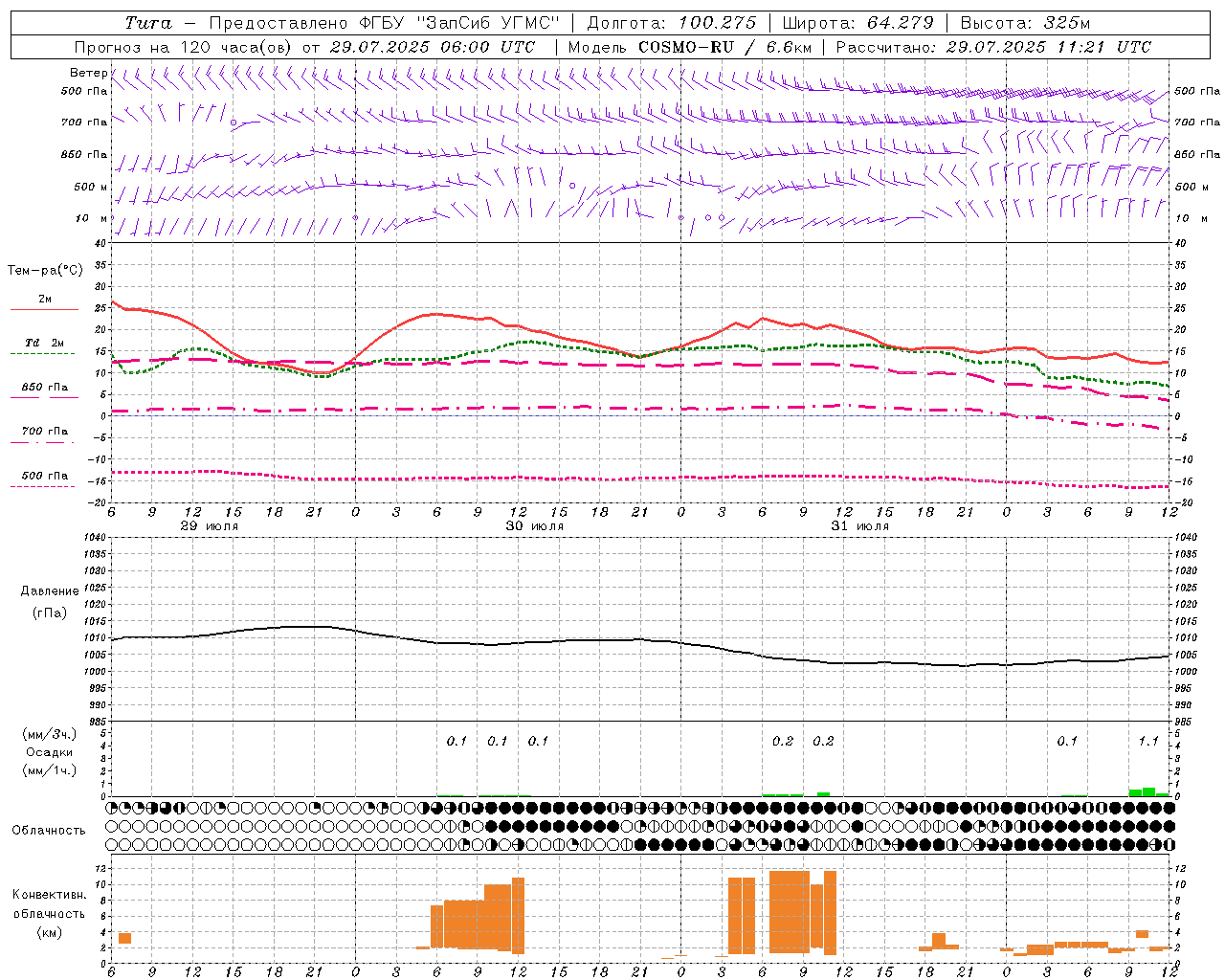Click the dash-dot 700 гПа legend line
The width and height of the screenshot is (1225, 980).
tap(42, 442)
